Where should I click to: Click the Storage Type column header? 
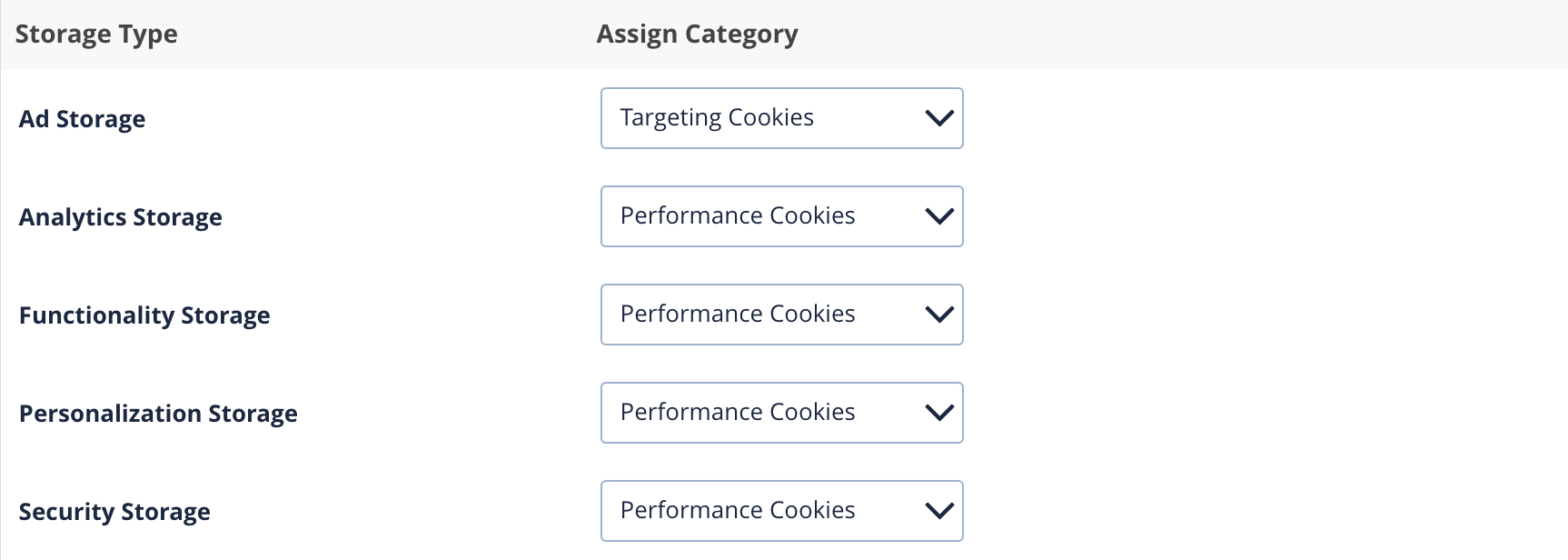click(96, 33)
